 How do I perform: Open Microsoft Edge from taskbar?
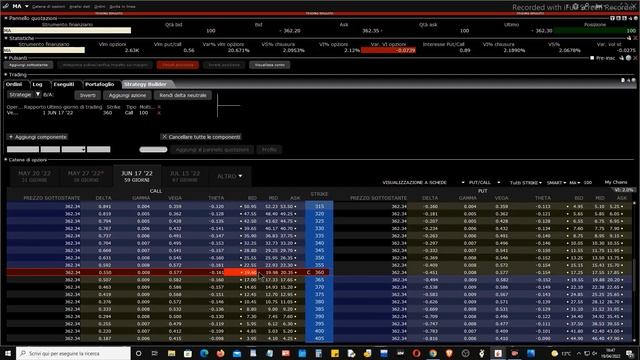coord(204,353)
